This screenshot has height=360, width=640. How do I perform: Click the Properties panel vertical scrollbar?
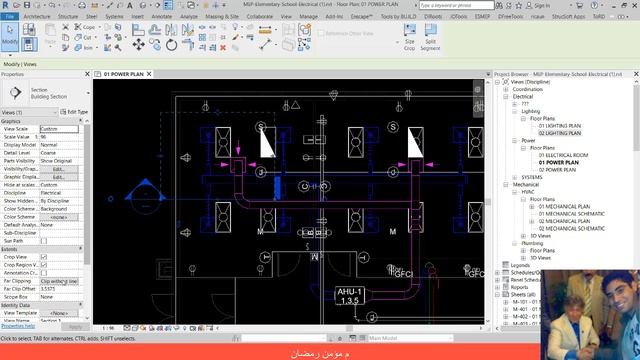point(87,194)
